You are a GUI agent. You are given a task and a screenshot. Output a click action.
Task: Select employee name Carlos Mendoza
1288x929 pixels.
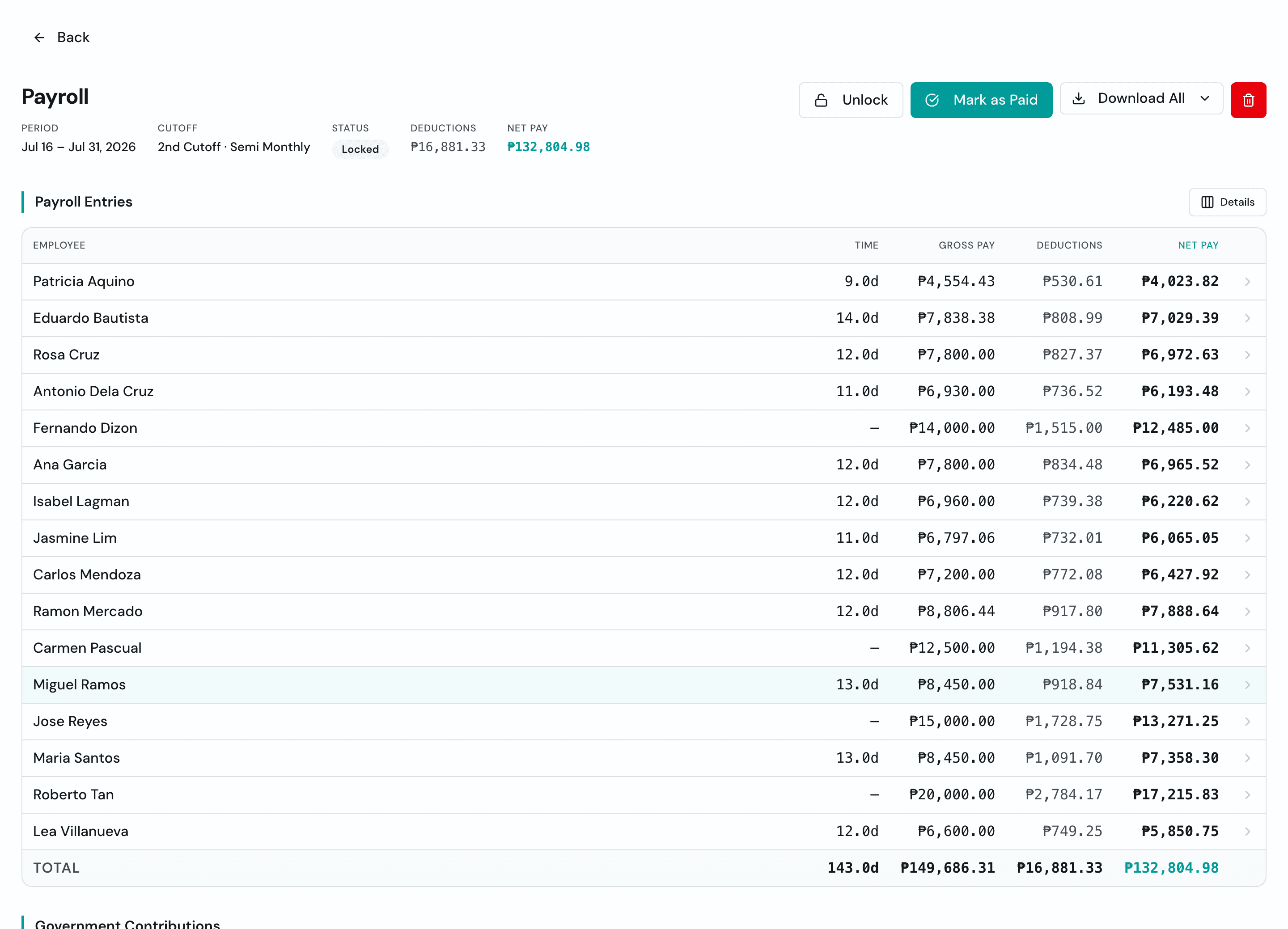[x=87, y=574]
